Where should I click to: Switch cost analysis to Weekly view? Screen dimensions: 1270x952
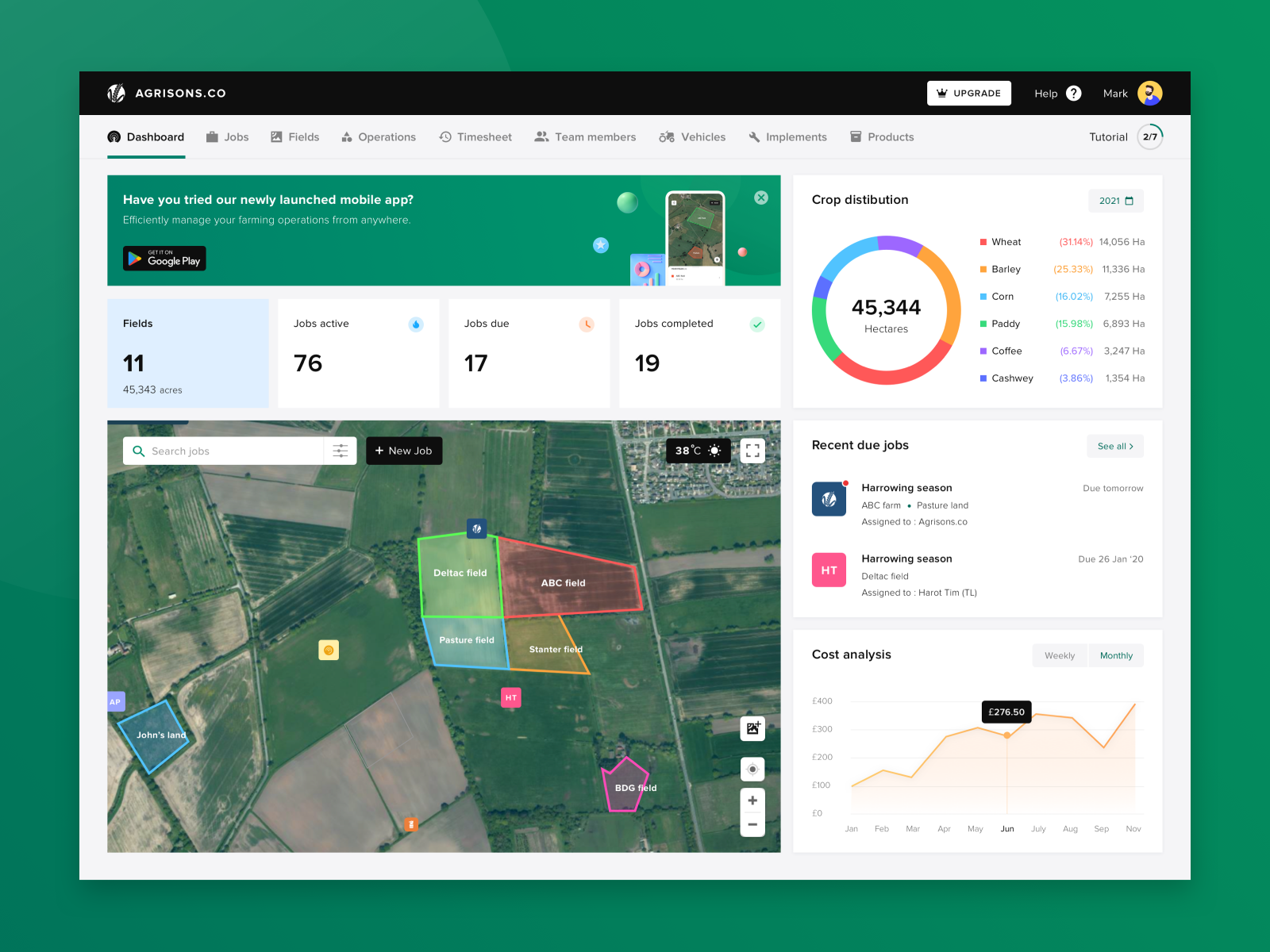(x=1059, y=655)
